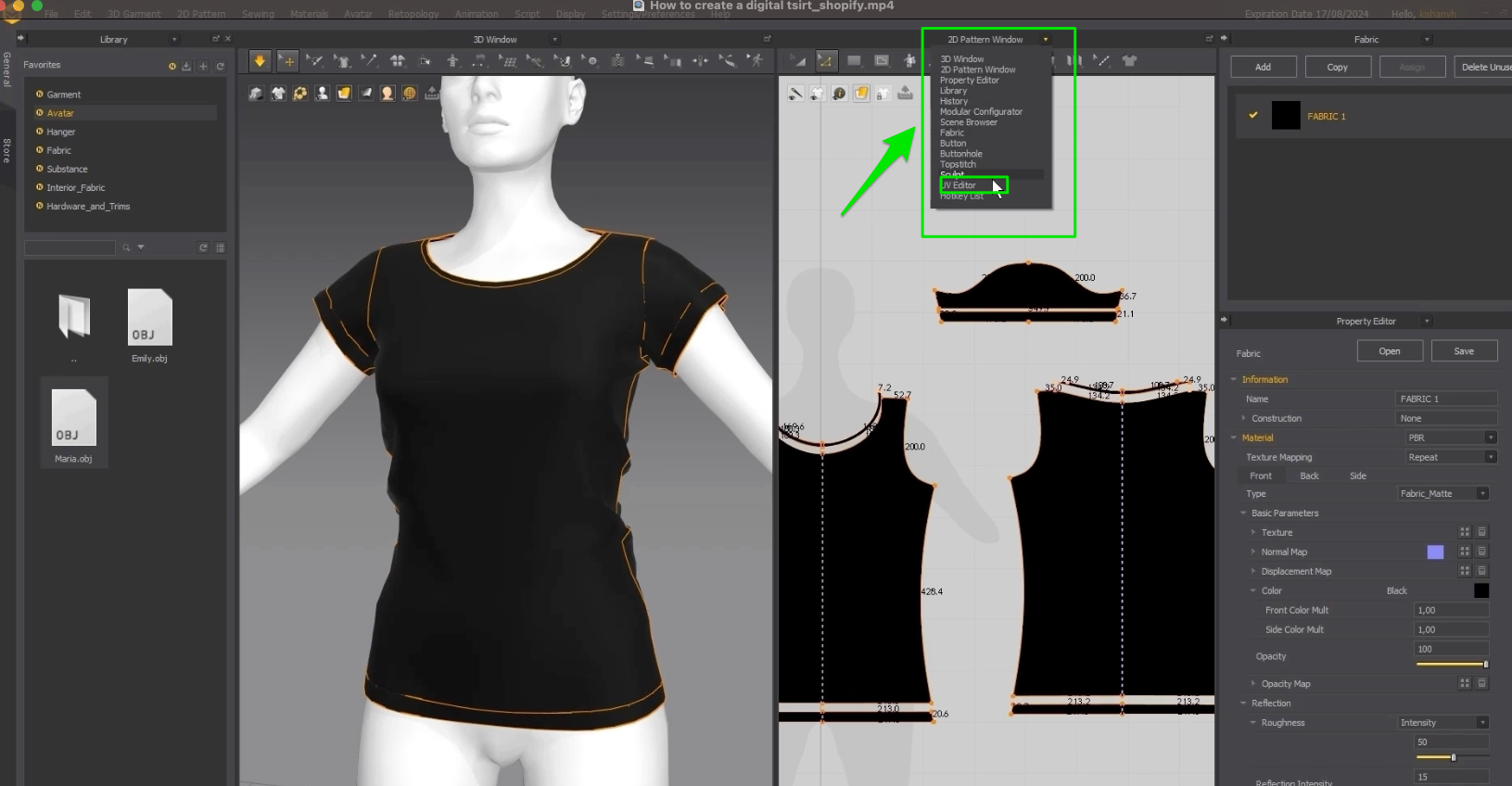
Task: Click the download icon in Favorites header
Action: click(186, 66)
